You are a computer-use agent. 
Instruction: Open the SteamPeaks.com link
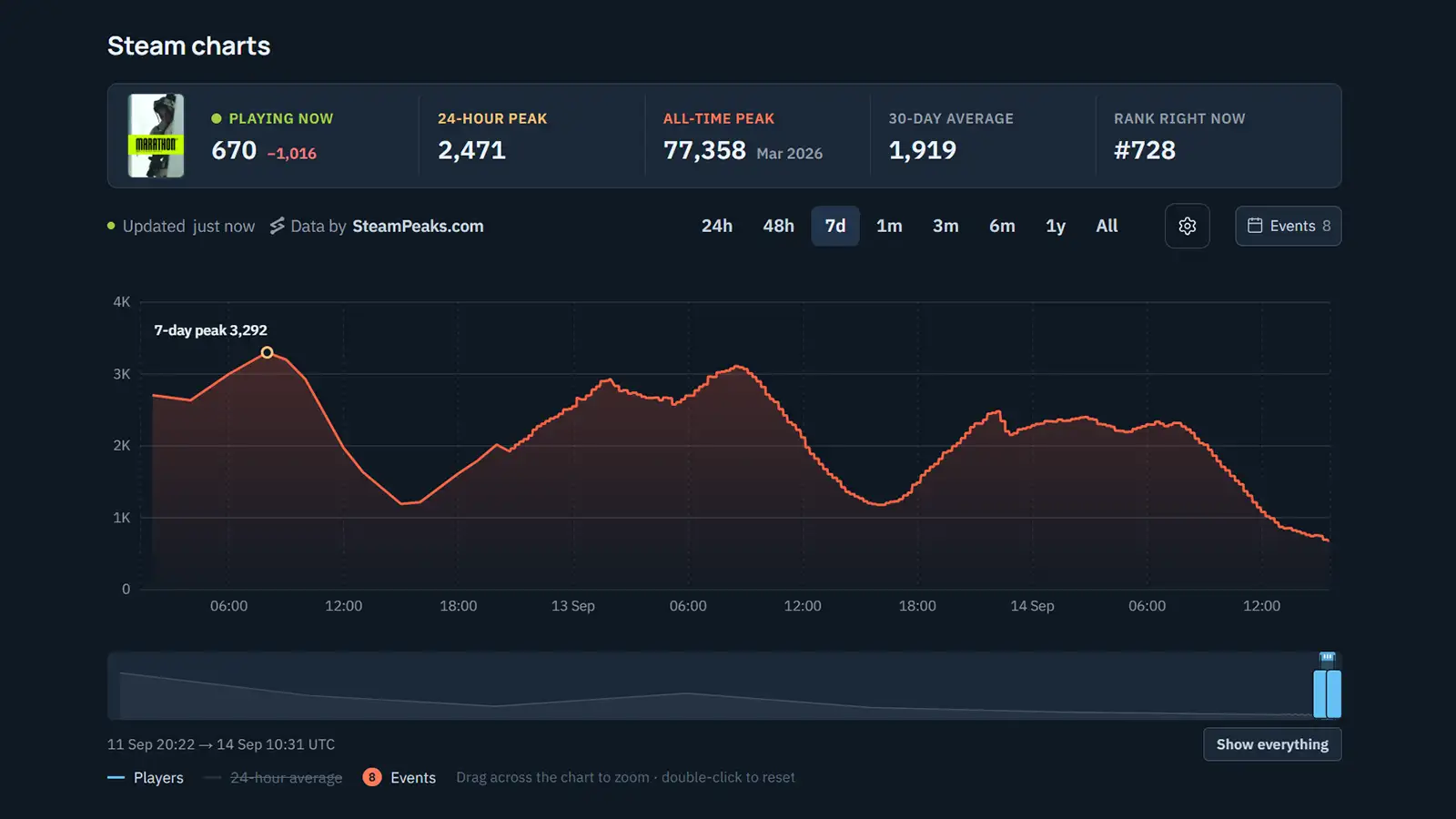[x=418, y=226]
